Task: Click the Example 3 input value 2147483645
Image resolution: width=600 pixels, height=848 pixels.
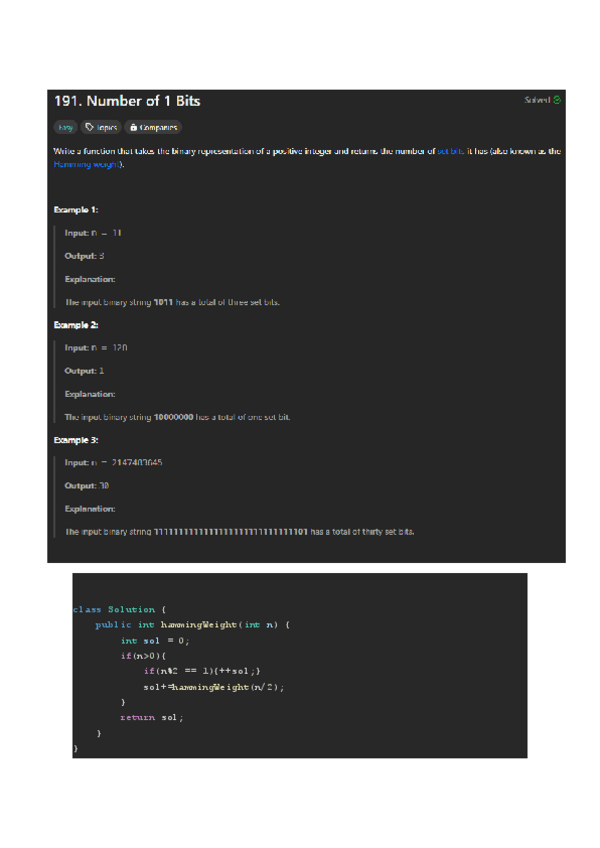Action: [130, 463]
